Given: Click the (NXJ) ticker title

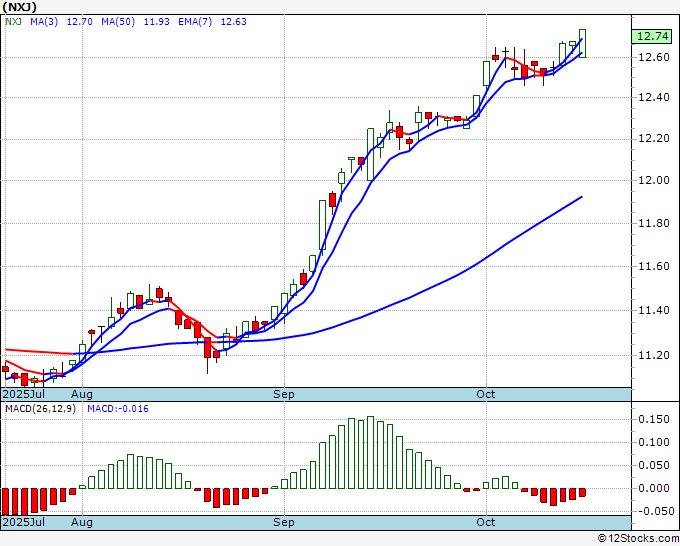Looking at the screenshot, I should (20, 7).
